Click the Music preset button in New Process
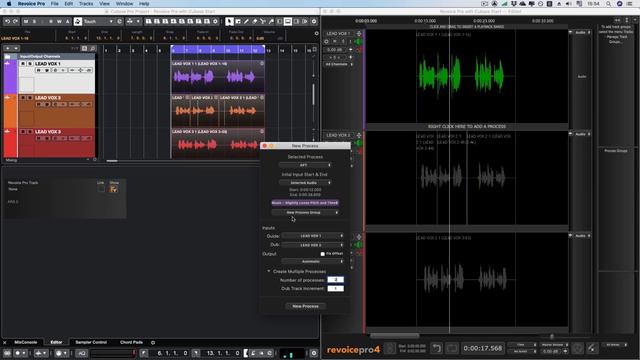This screenshot has height=360, width=640. (x=305, y=203)
